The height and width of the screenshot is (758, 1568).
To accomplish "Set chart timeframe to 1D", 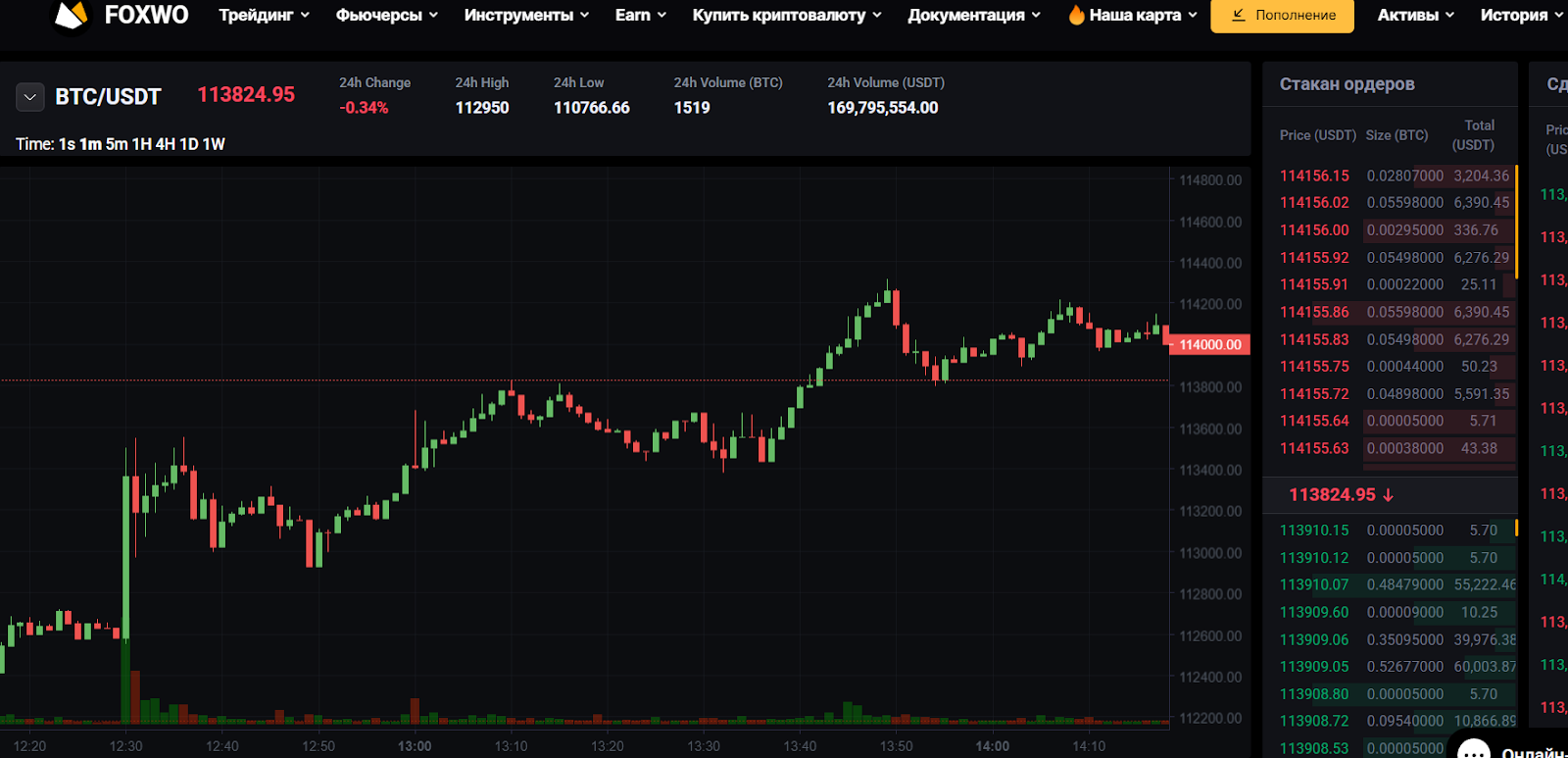I will pos(189,144).
